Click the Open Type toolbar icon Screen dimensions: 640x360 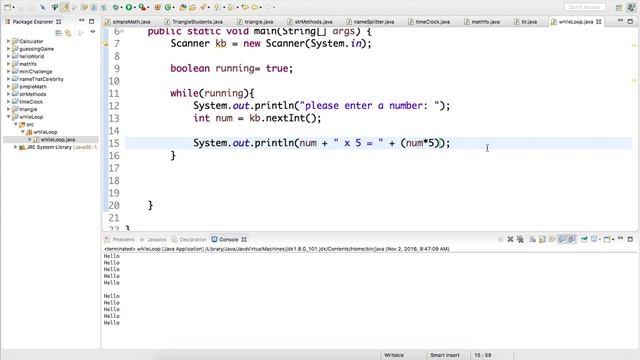click(x=182, y=7)
